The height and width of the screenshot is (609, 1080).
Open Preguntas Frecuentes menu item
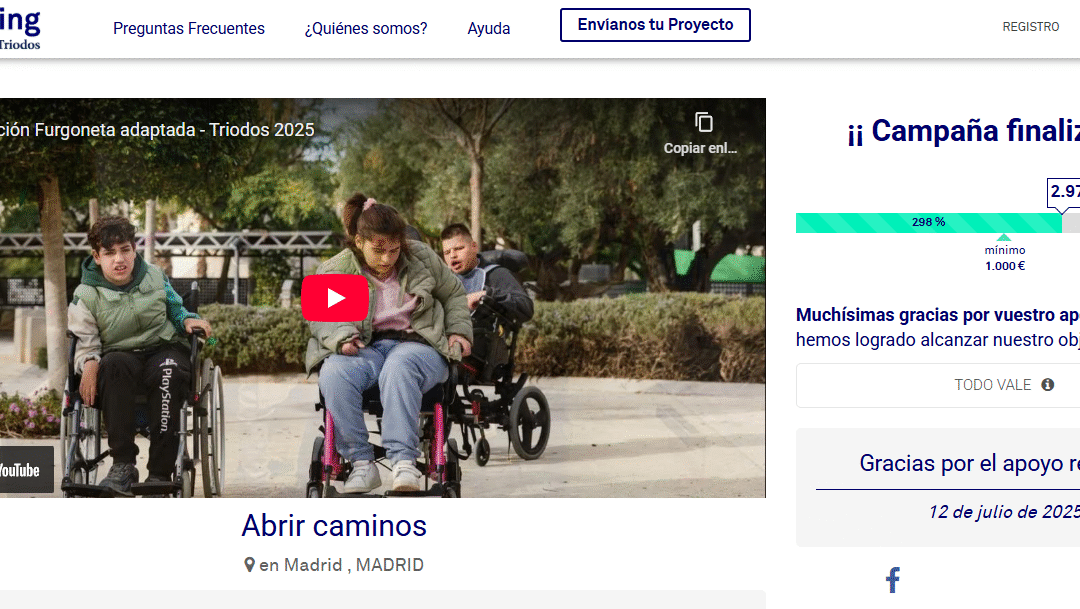click(189, 28)
